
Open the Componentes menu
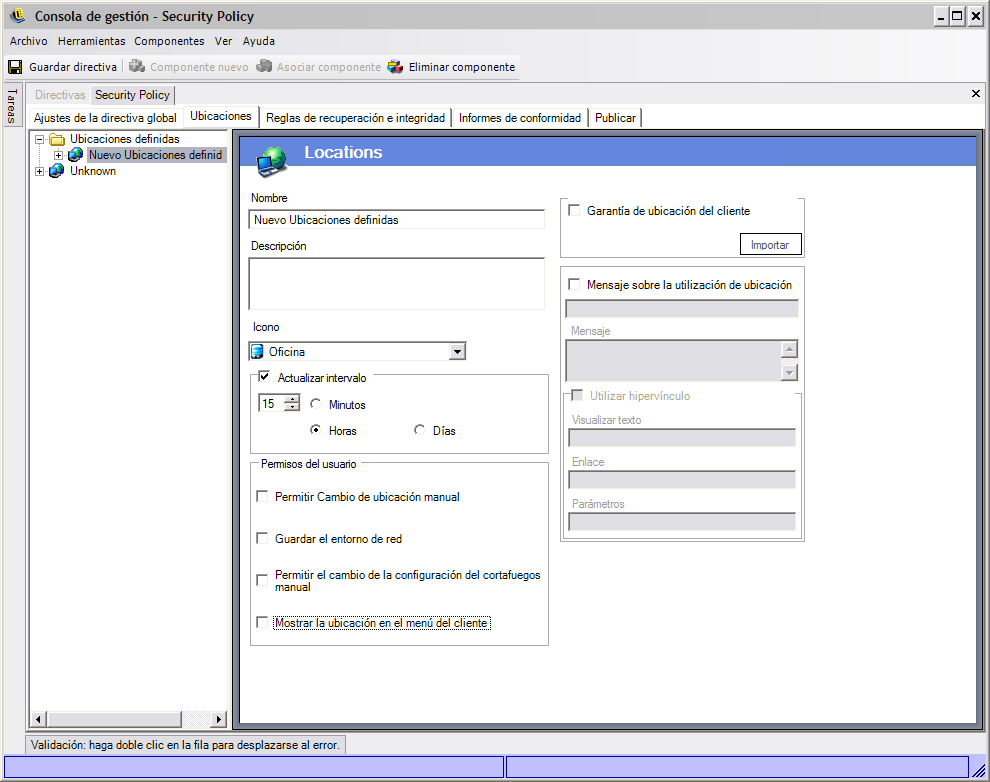coord(169,41)
